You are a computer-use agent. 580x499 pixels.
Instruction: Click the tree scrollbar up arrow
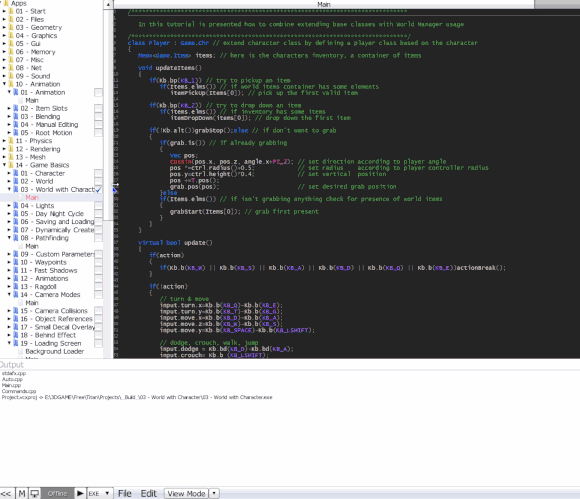pos(108,4)
